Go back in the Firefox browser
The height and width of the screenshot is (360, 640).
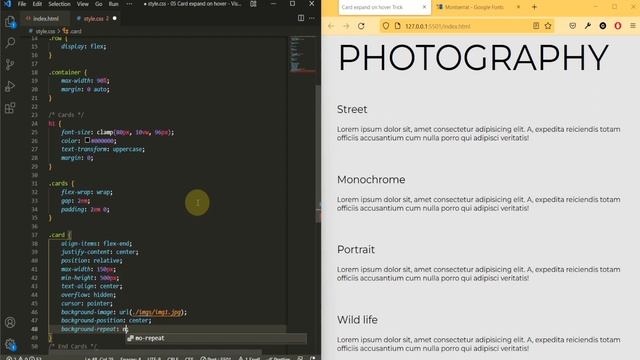click(331, 26)
